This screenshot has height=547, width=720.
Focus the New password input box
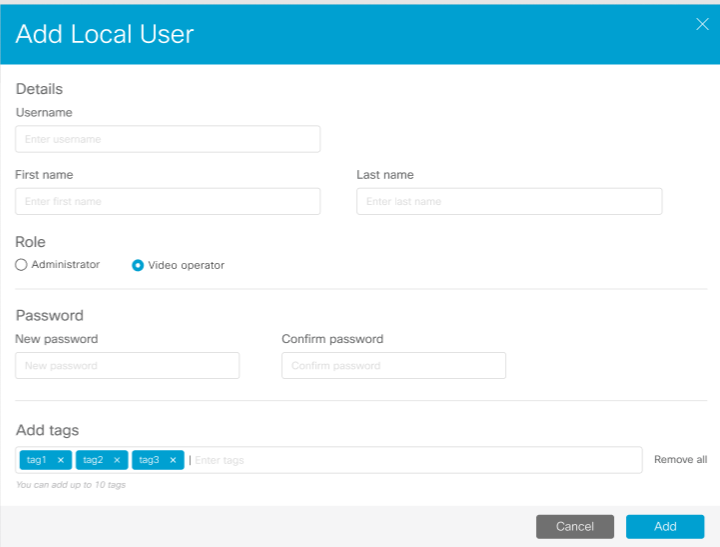click(x=127, y=366)
